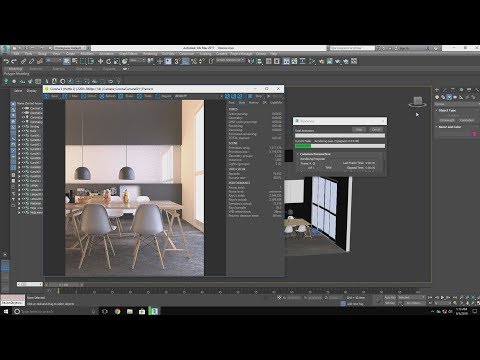Select the Unlink Selection tool

[x=31, y=61]
